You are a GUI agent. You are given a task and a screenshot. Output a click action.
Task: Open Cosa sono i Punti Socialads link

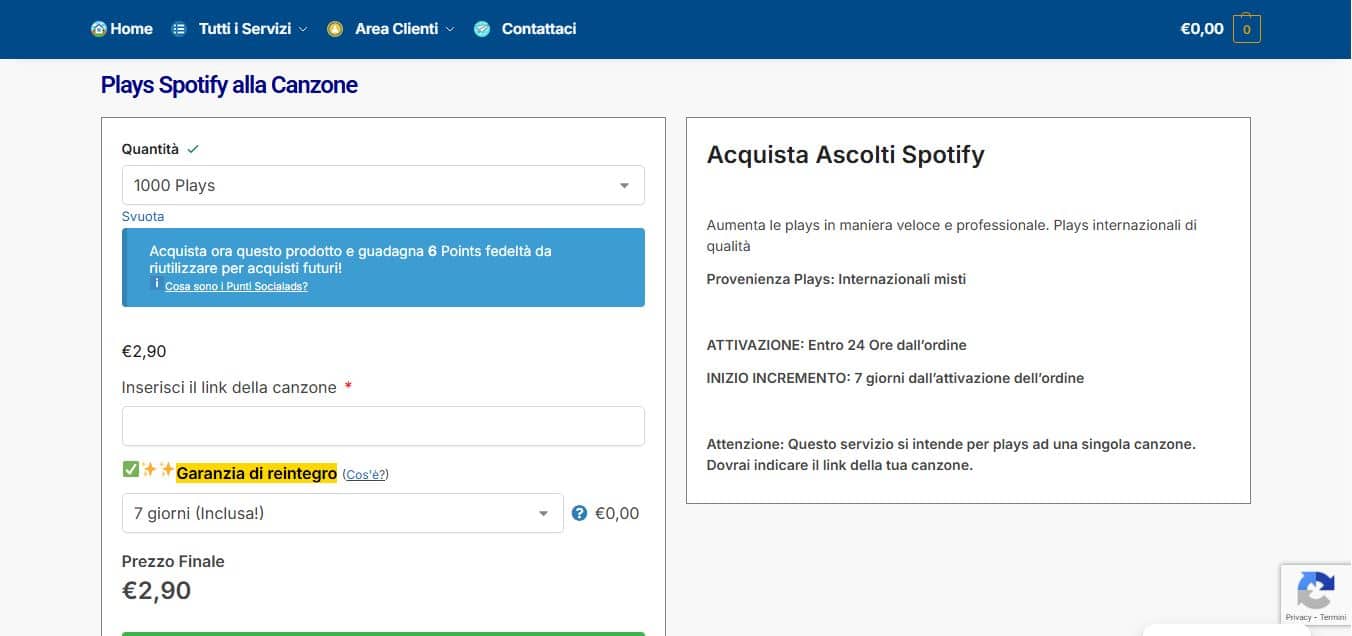pyautogui.click(x=236, y=286)
